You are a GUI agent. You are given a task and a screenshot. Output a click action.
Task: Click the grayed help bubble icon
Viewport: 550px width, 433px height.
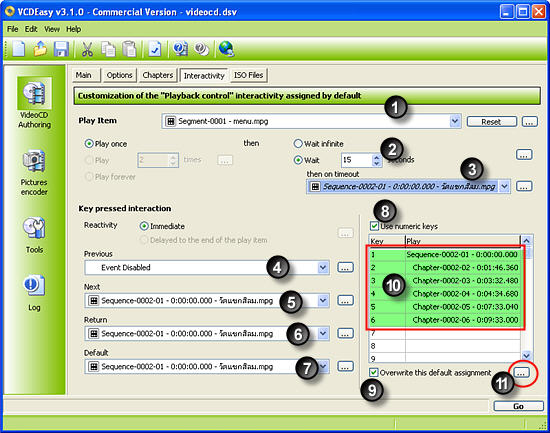(202, 49)
